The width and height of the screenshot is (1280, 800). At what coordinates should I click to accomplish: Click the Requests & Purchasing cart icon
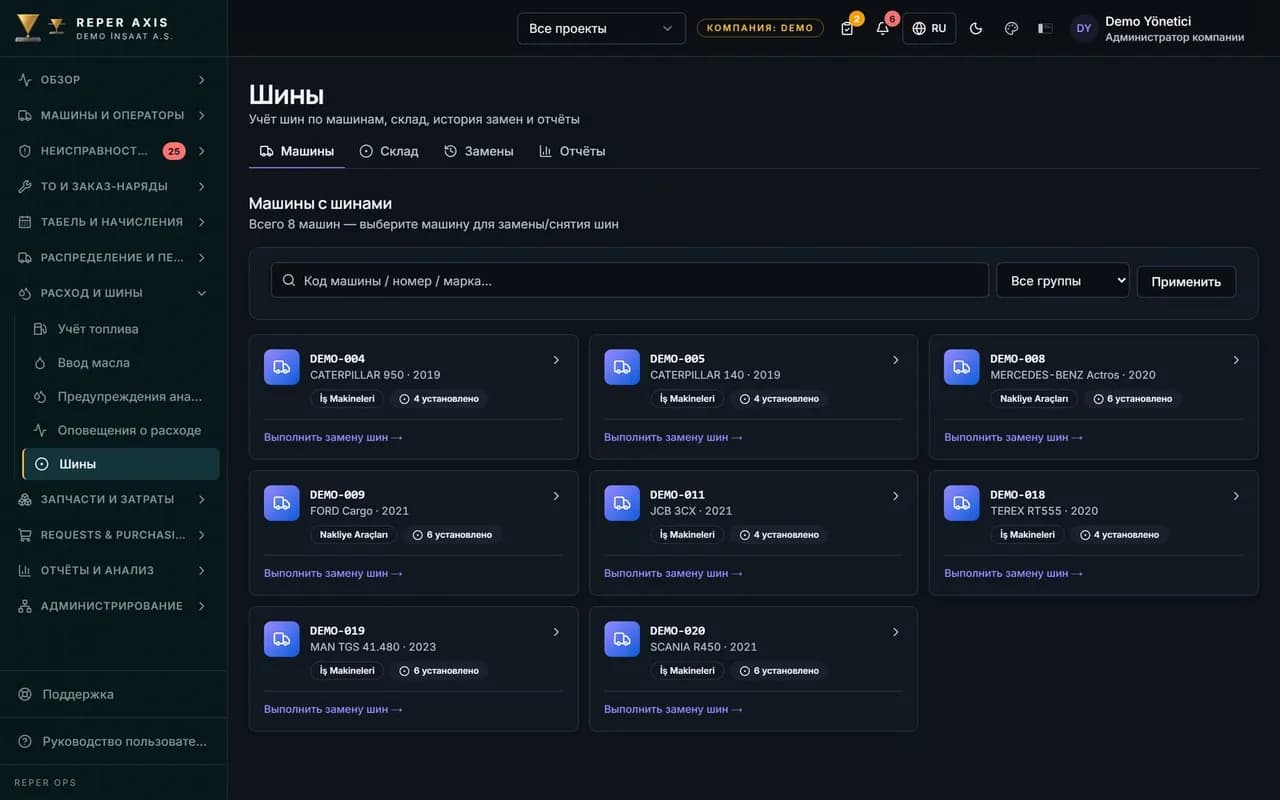click(25, 535)
